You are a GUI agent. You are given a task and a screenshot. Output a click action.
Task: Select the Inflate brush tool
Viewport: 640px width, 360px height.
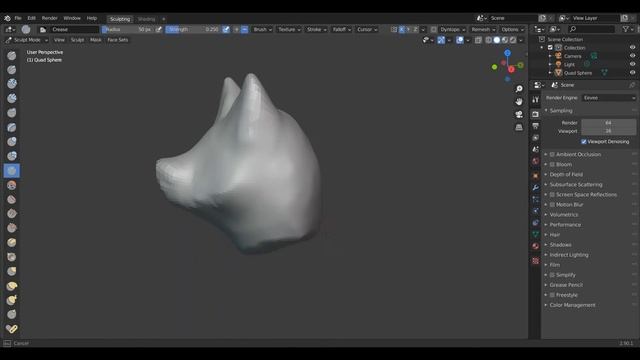11,142
